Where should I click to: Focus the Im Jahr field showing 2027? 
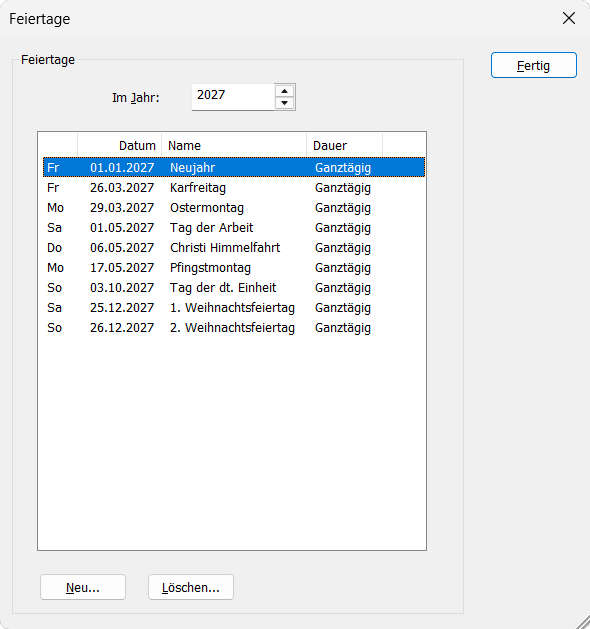[233, 97]
